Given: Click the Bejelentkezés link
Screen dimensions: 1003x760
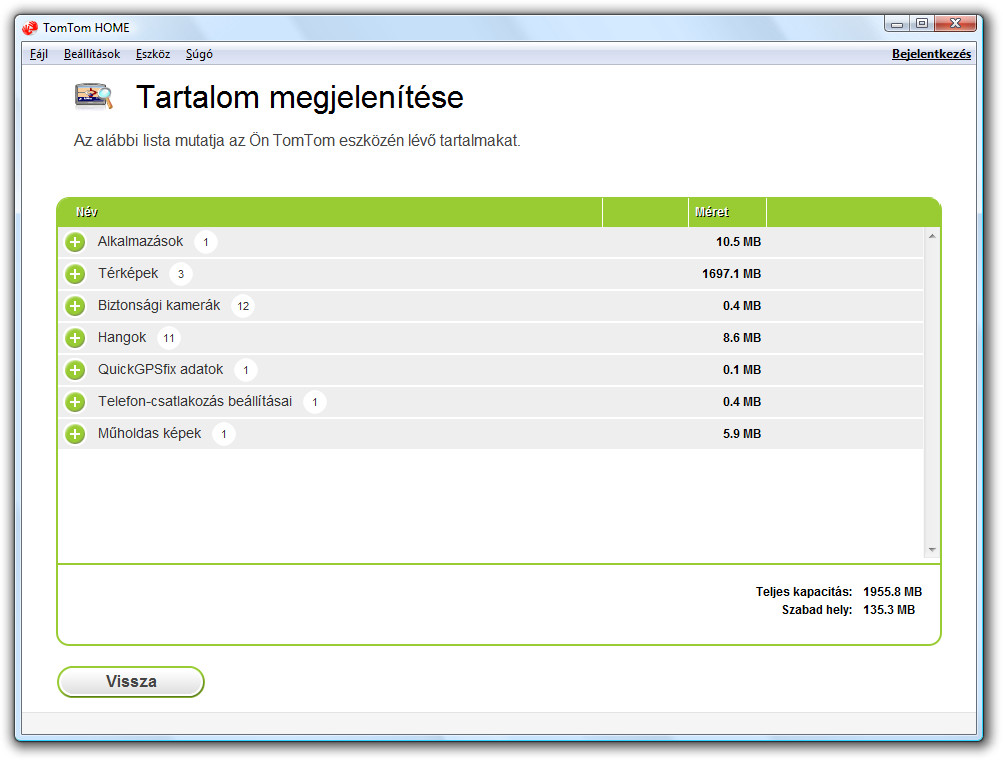Looking at the screenshot, I should coord(931,54).
